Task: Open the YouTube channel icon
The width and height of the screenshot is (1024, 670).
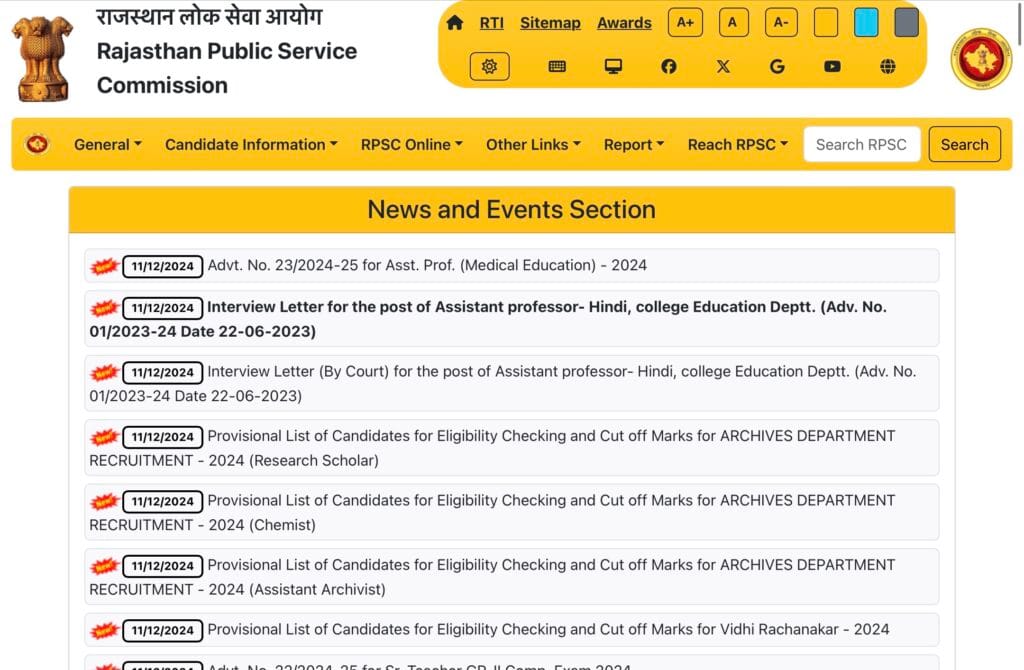Action: tap(832, 66)
